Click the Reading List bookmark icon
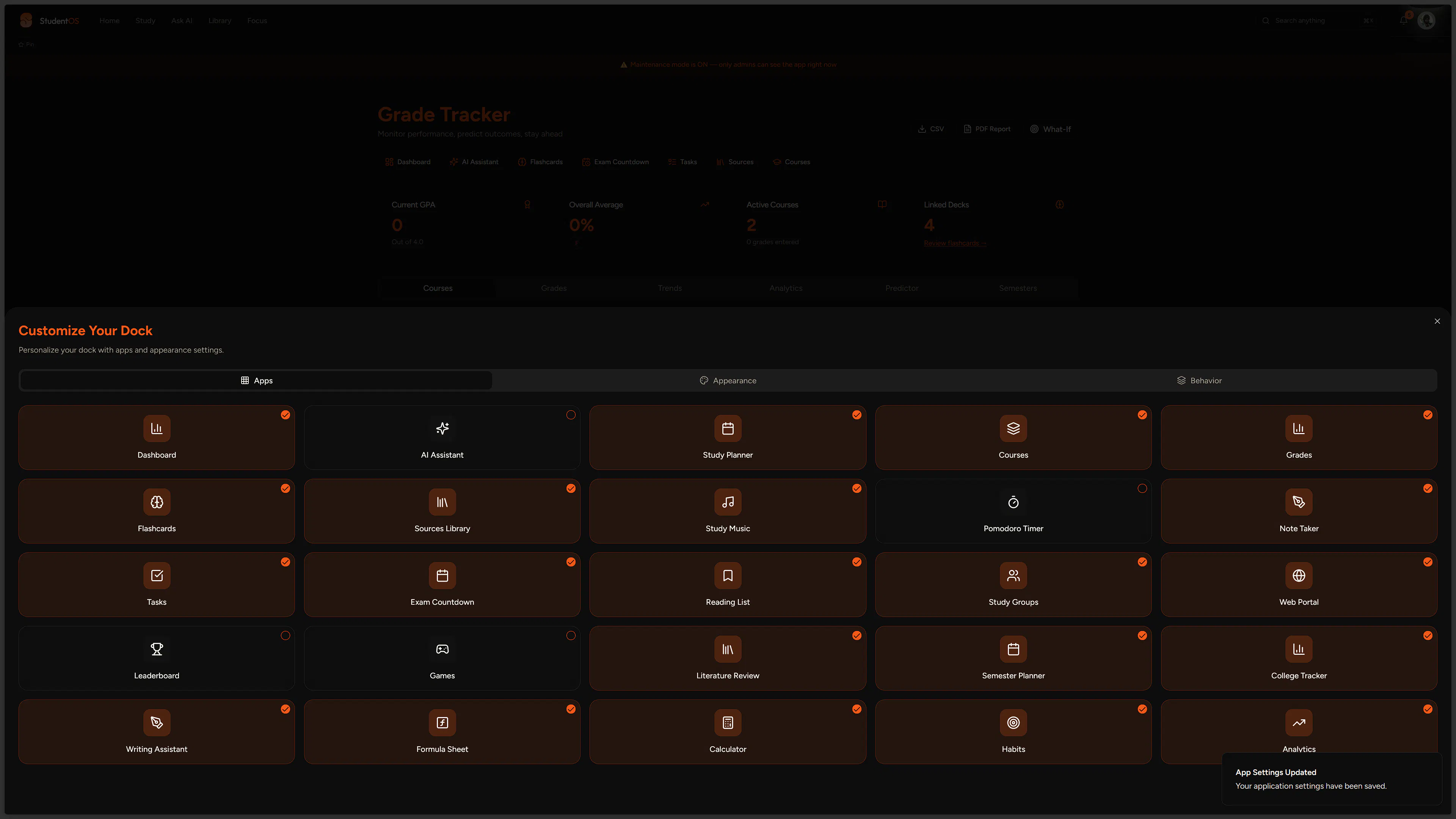 tap(728, 576)
